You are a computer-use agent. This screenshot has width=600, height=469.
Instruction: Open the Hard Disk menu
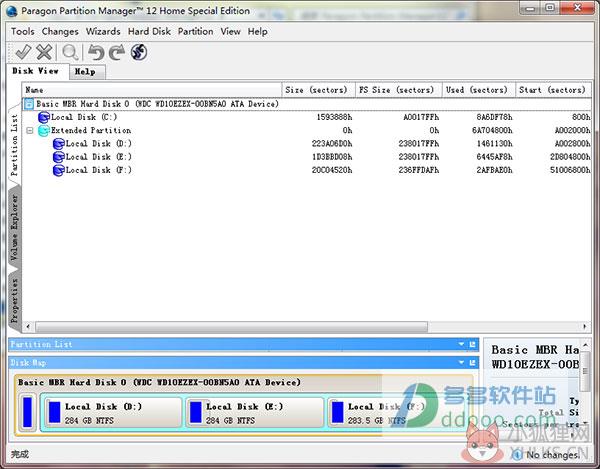click(149, 31)
